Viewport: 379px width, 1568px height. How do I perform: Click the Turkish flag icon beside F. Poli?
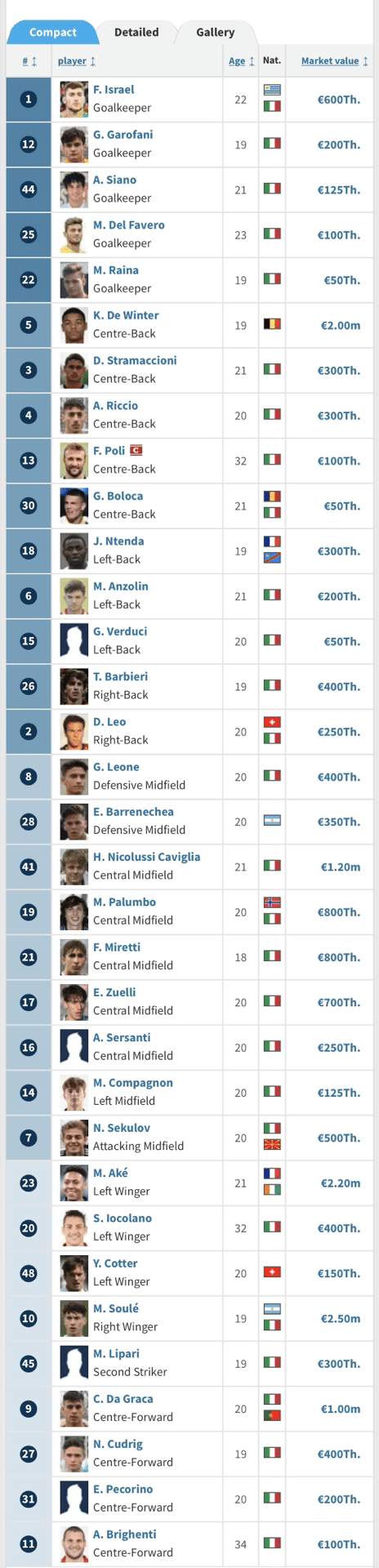136,450
